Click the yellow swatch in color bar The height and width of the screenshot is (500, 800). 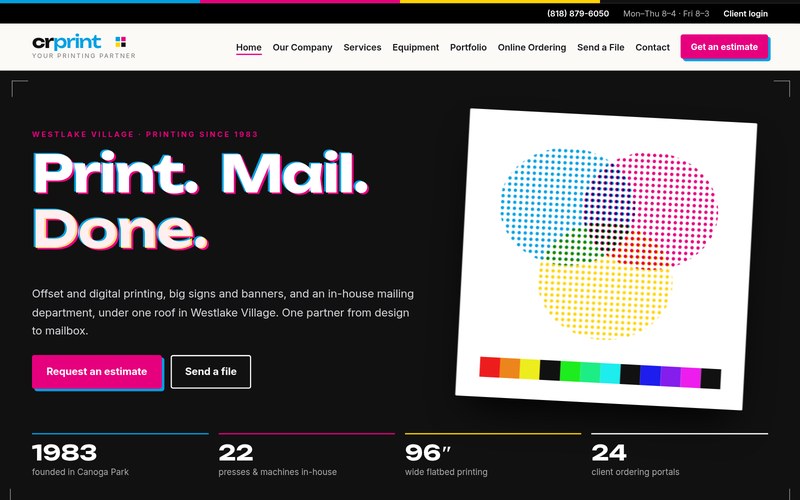tap(530, 369)
